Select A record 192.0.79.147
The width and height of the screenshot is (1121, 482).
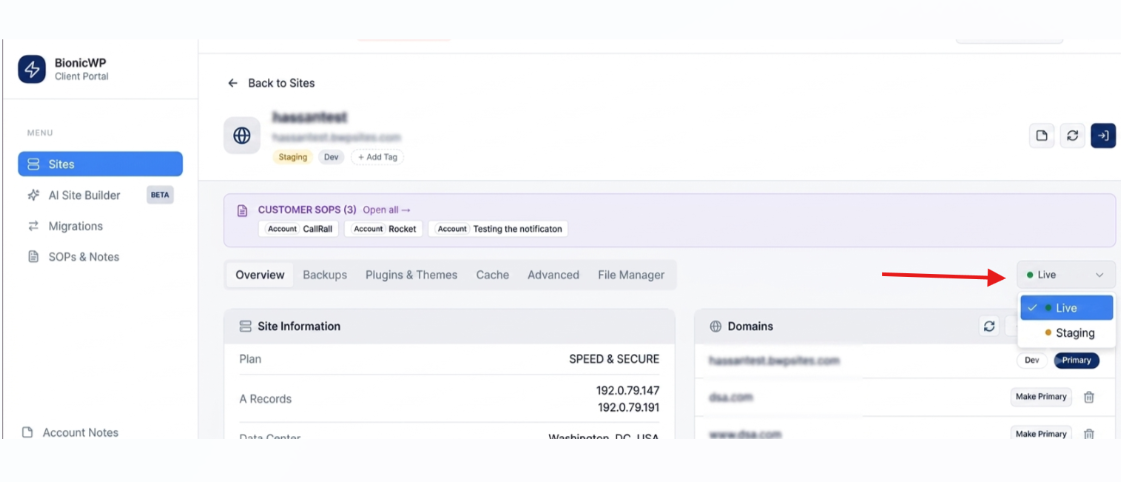click(x=628, y=390)
